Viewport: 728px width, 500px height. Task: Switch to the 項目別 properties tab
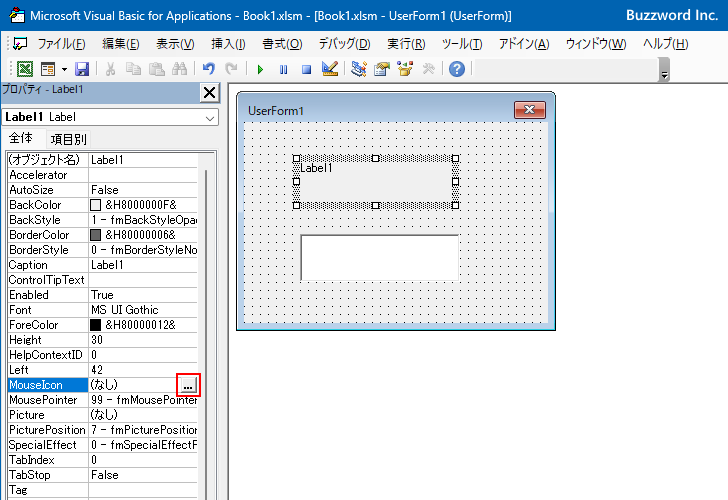coord(68,139)
